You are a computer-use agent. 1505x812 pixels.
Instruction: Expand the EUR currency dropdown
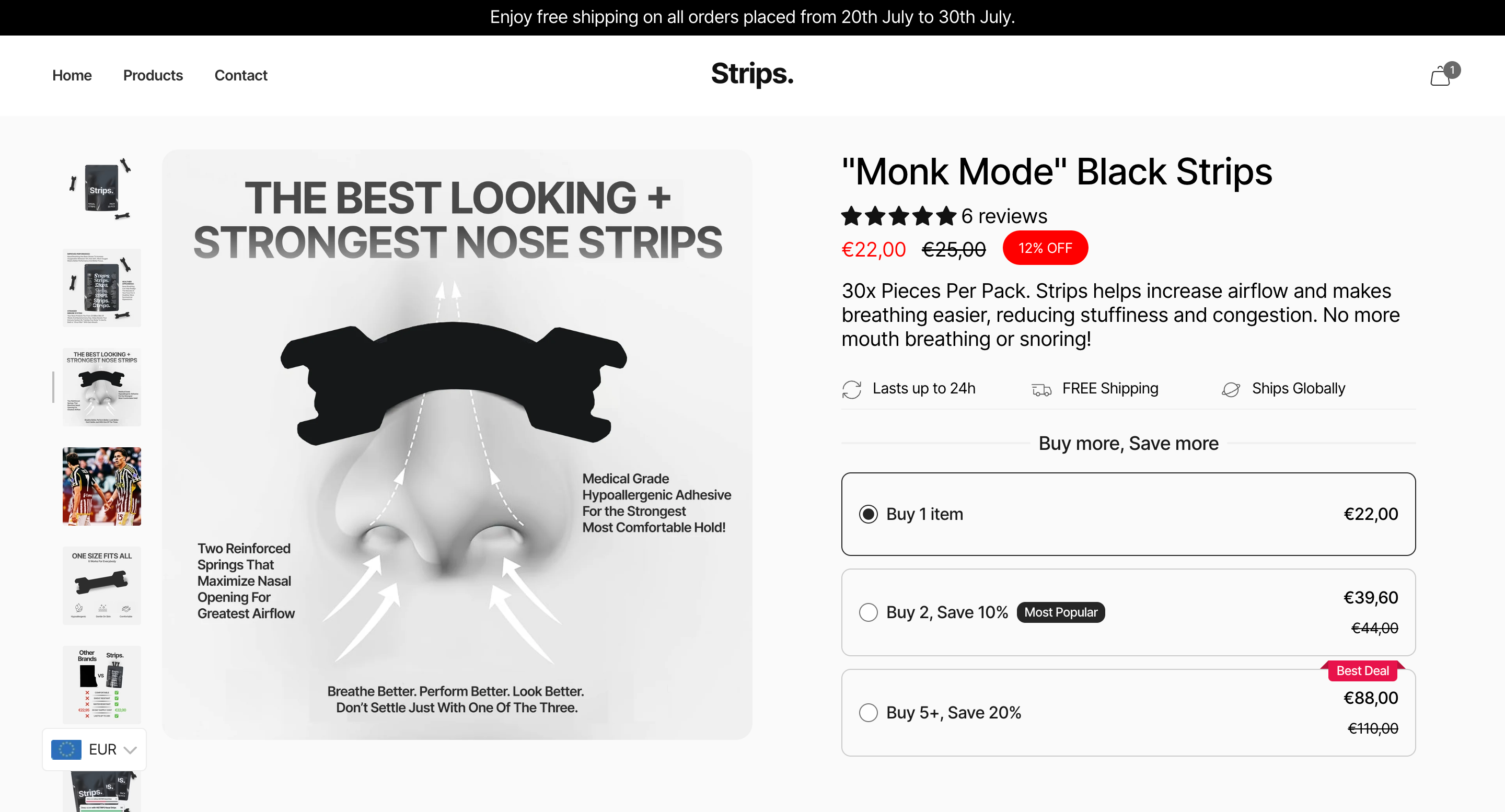coord(130,749)
